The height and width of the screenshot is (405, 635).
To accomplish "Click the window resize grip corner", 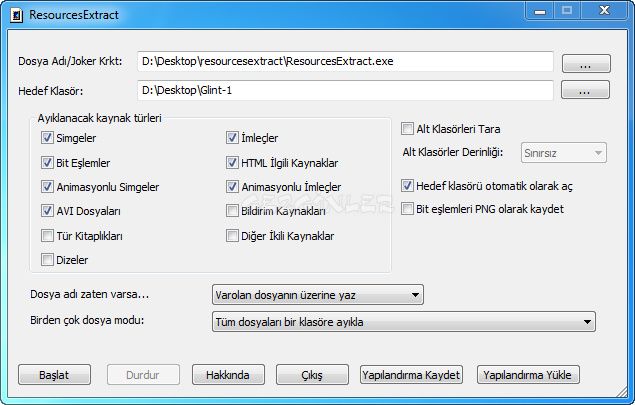I will click(621, 391).
